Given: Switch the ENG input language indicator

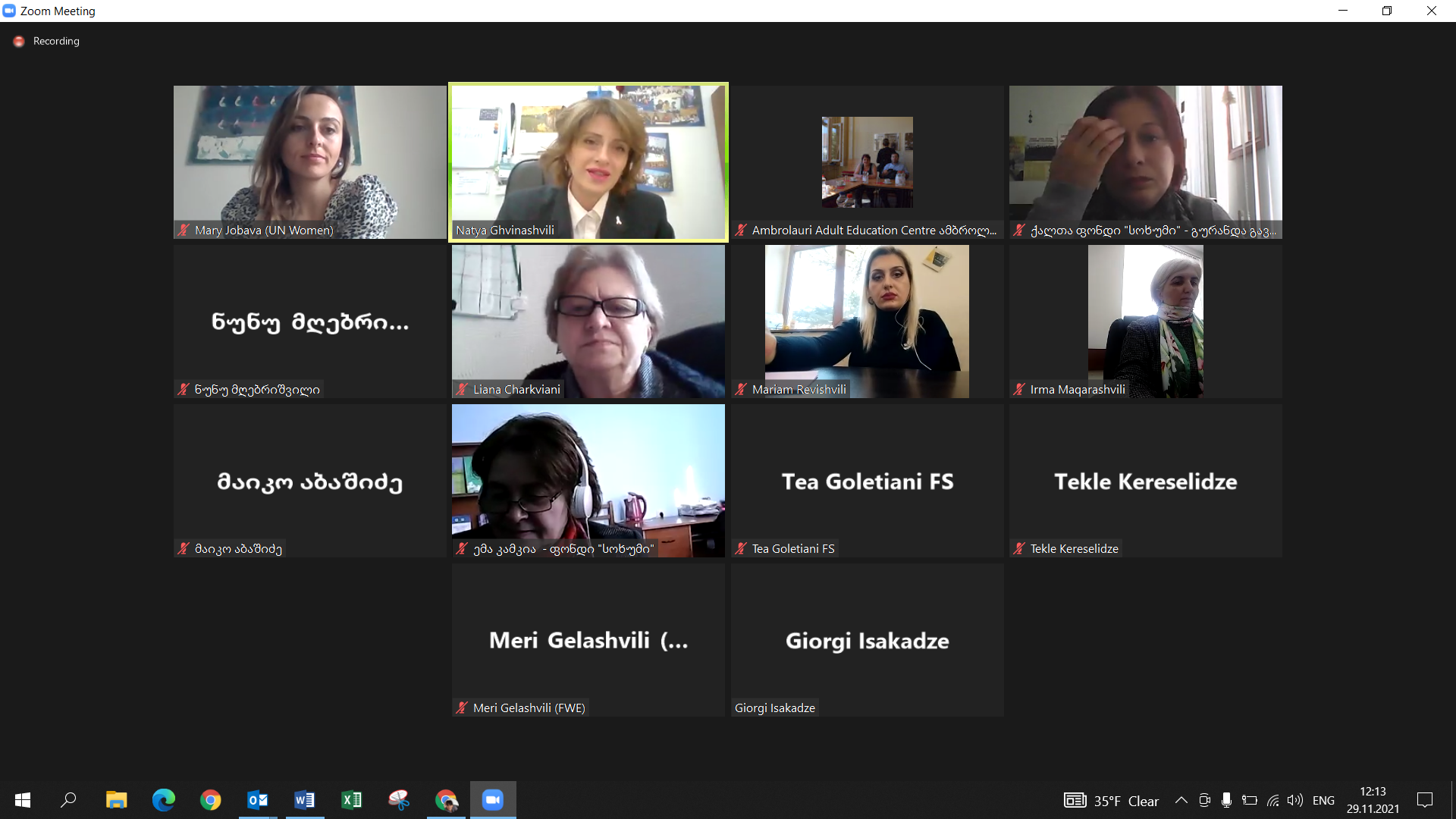Looking at the screenshot, I should (1323, 801).
